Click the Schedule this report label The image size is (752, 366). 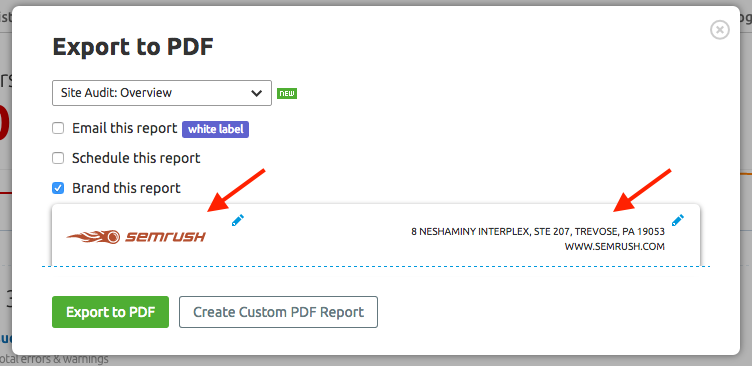click(136, 158)
